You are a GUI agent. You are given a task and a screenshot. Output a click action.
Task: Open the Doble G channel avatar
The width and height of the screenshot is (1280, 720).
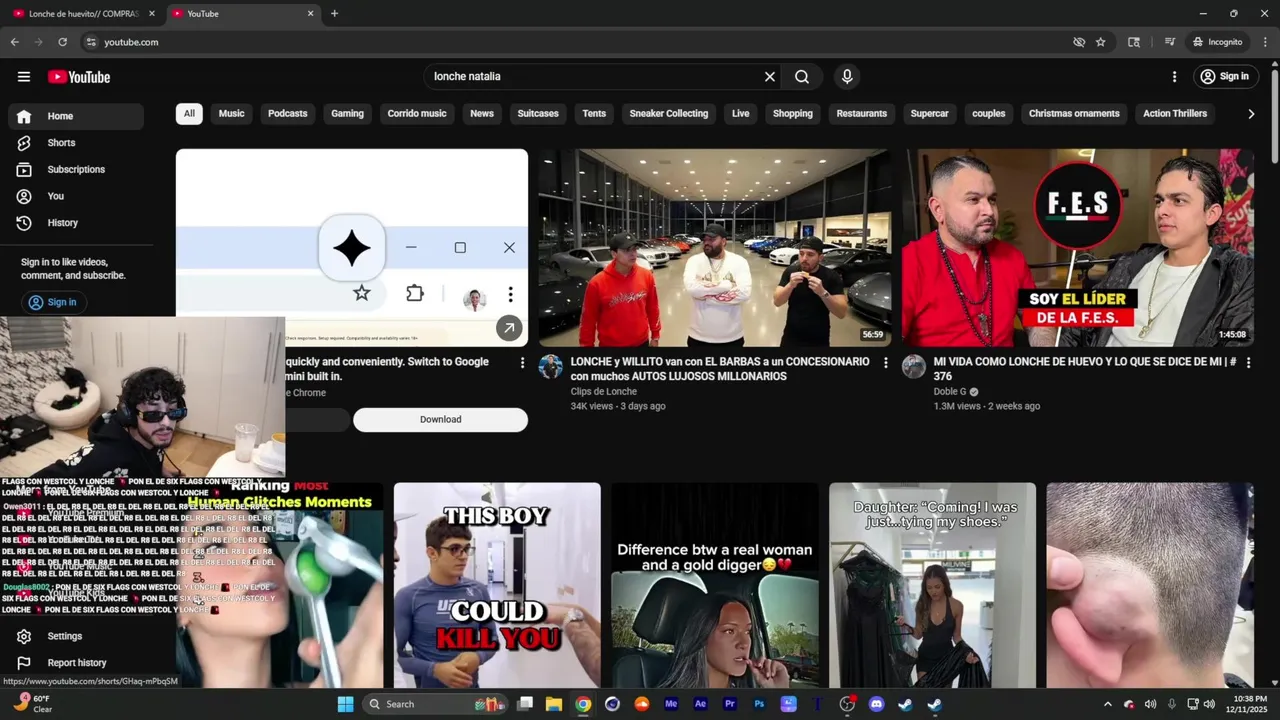tap(914, 366)
